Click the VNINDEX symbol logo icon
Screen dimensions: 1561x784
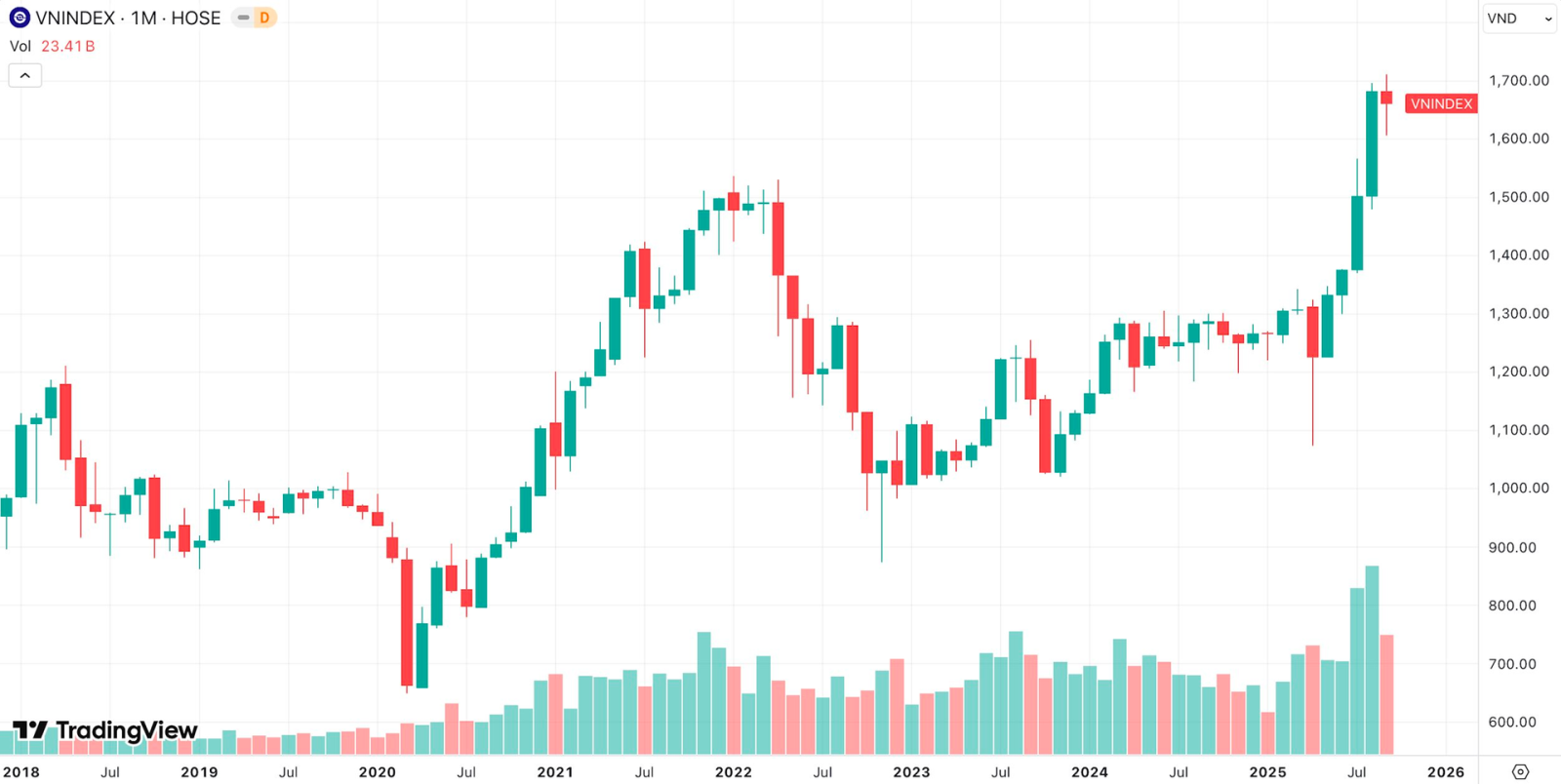[x=20, y=18]
